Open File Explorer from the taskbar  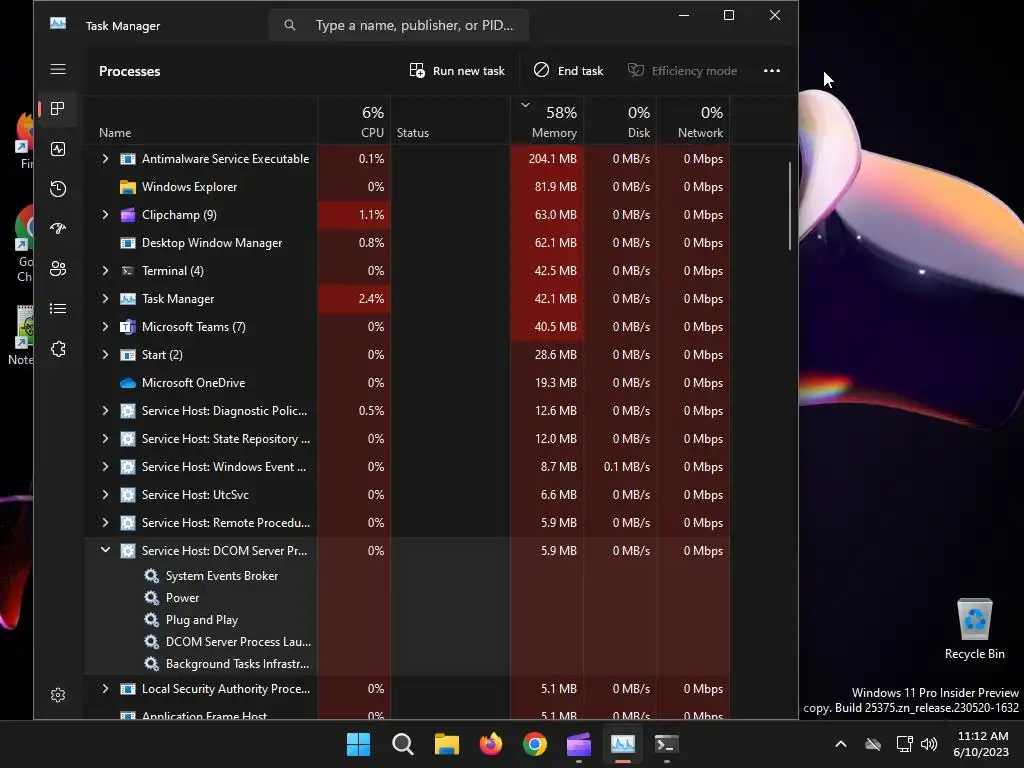click(447, 744)
